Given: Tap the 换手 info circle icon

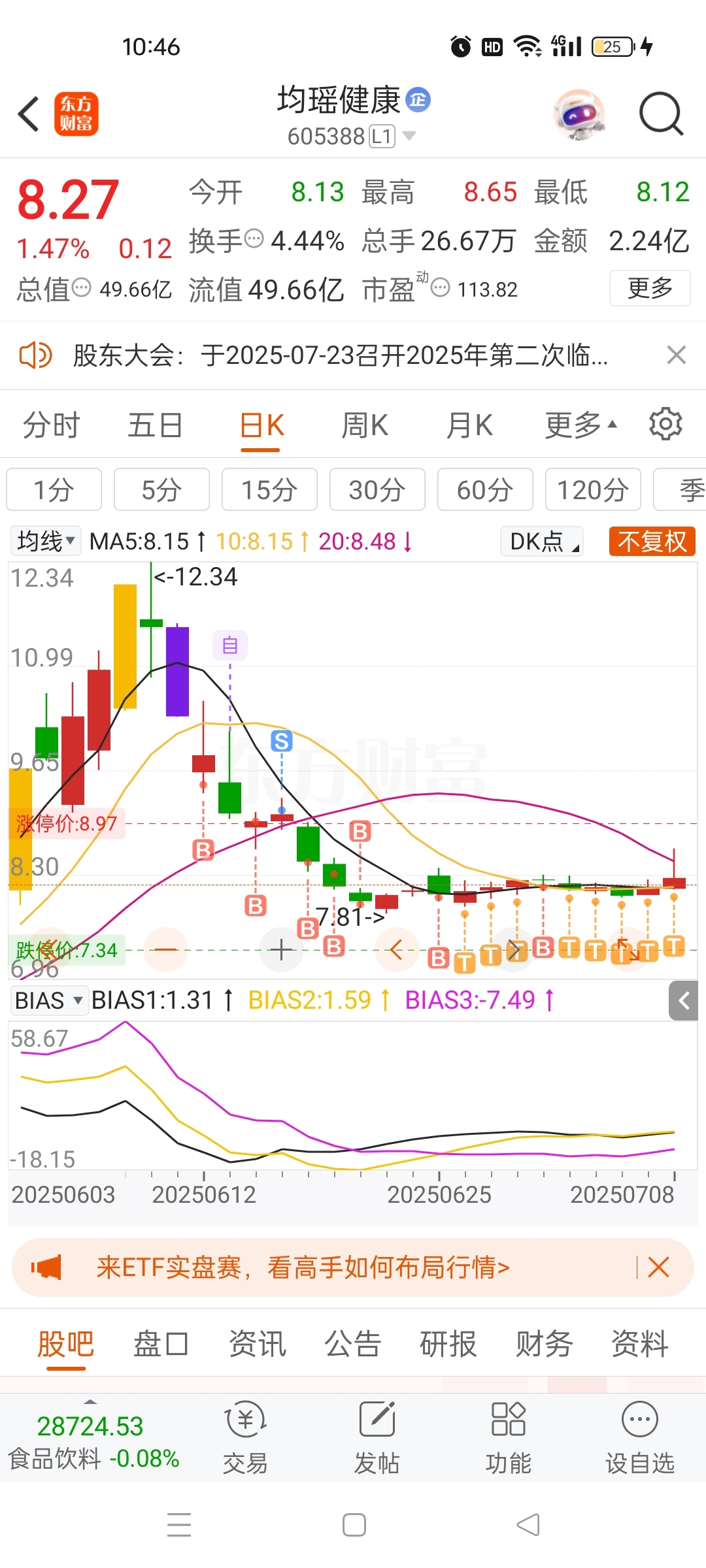Looking at the screenshot, I should point(254,238).
